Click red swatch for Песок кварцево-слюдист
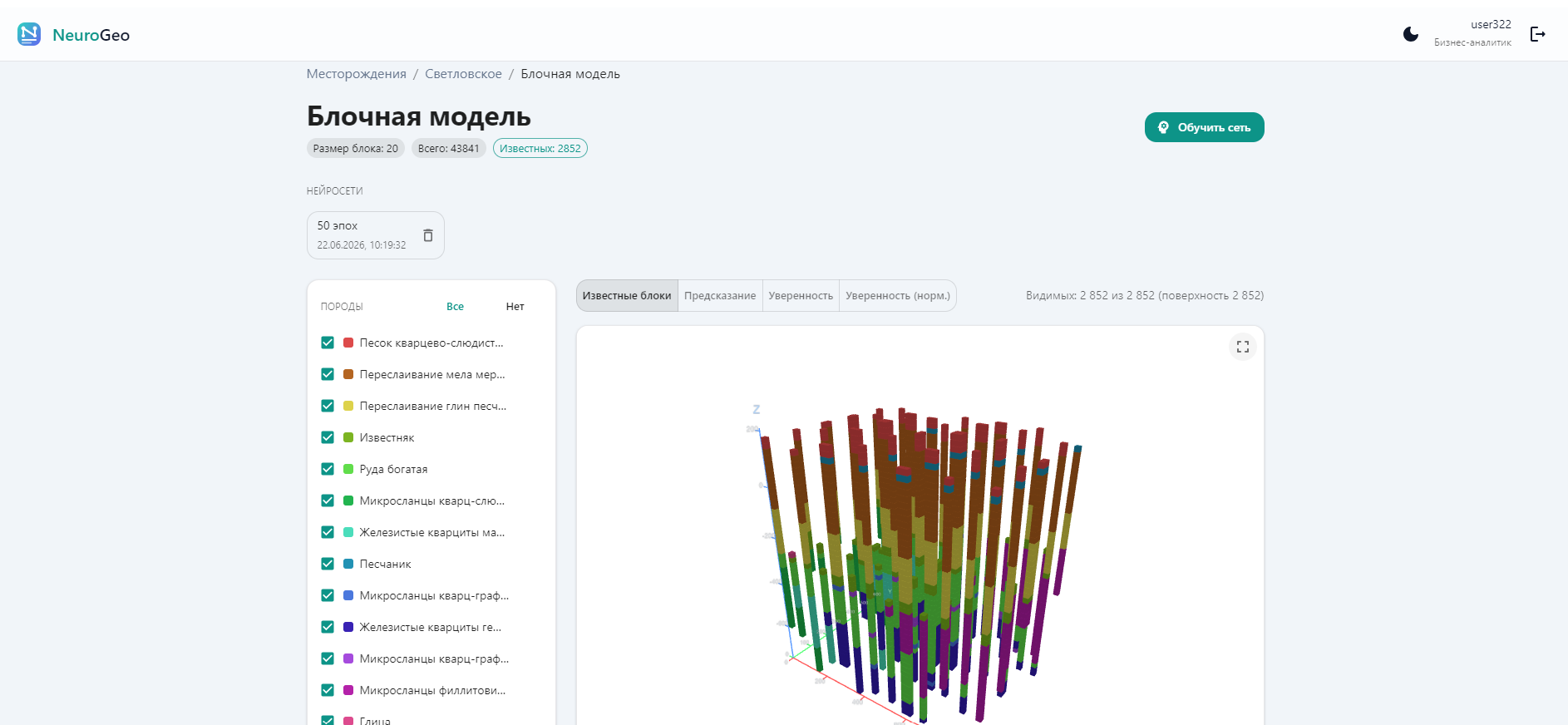The width and height of the screenshot is (1568, 725). tap(348, 343)
